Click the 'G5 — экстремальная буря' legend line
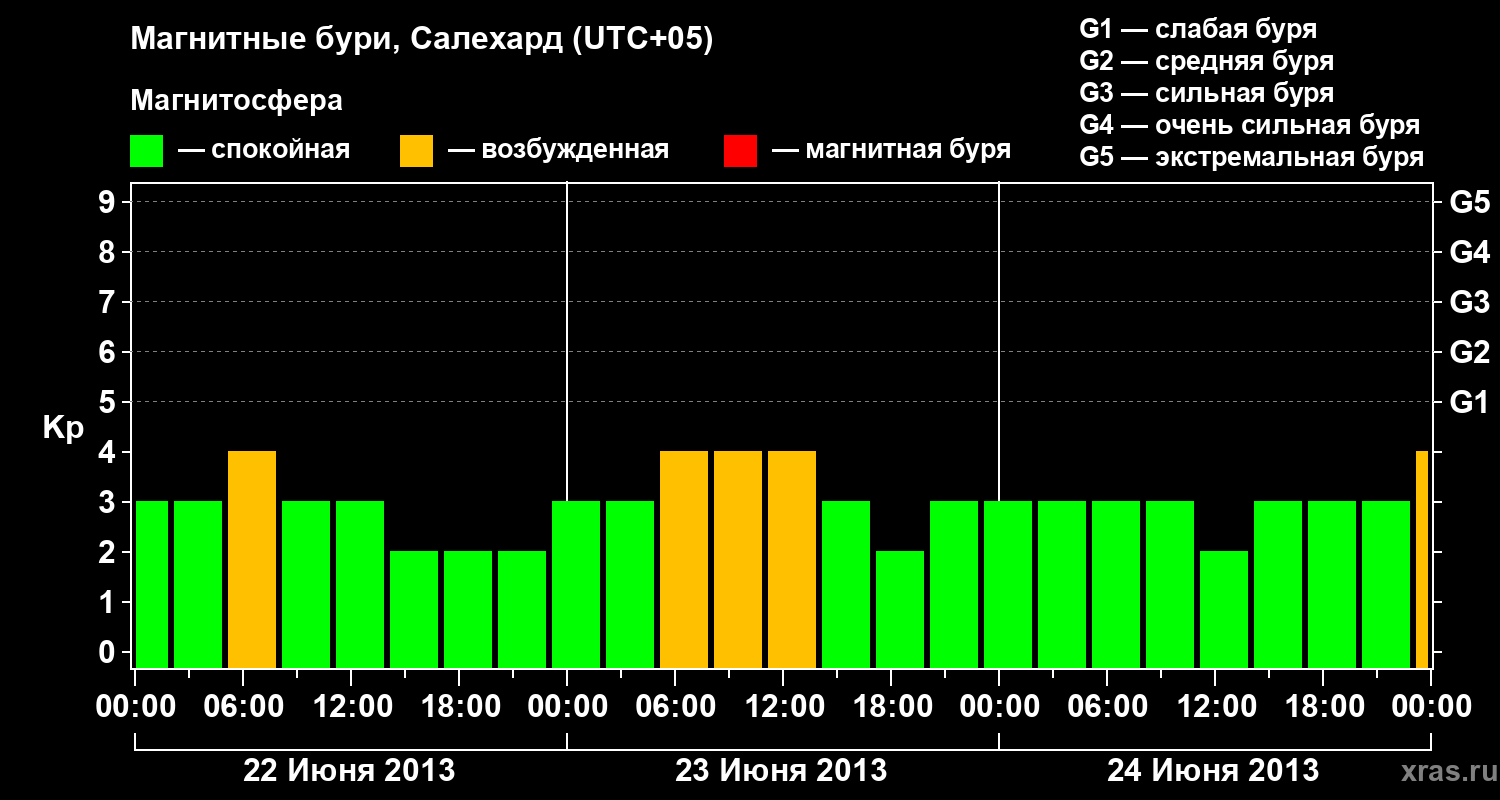1500x800 pixels. (x=1251, y=158)
